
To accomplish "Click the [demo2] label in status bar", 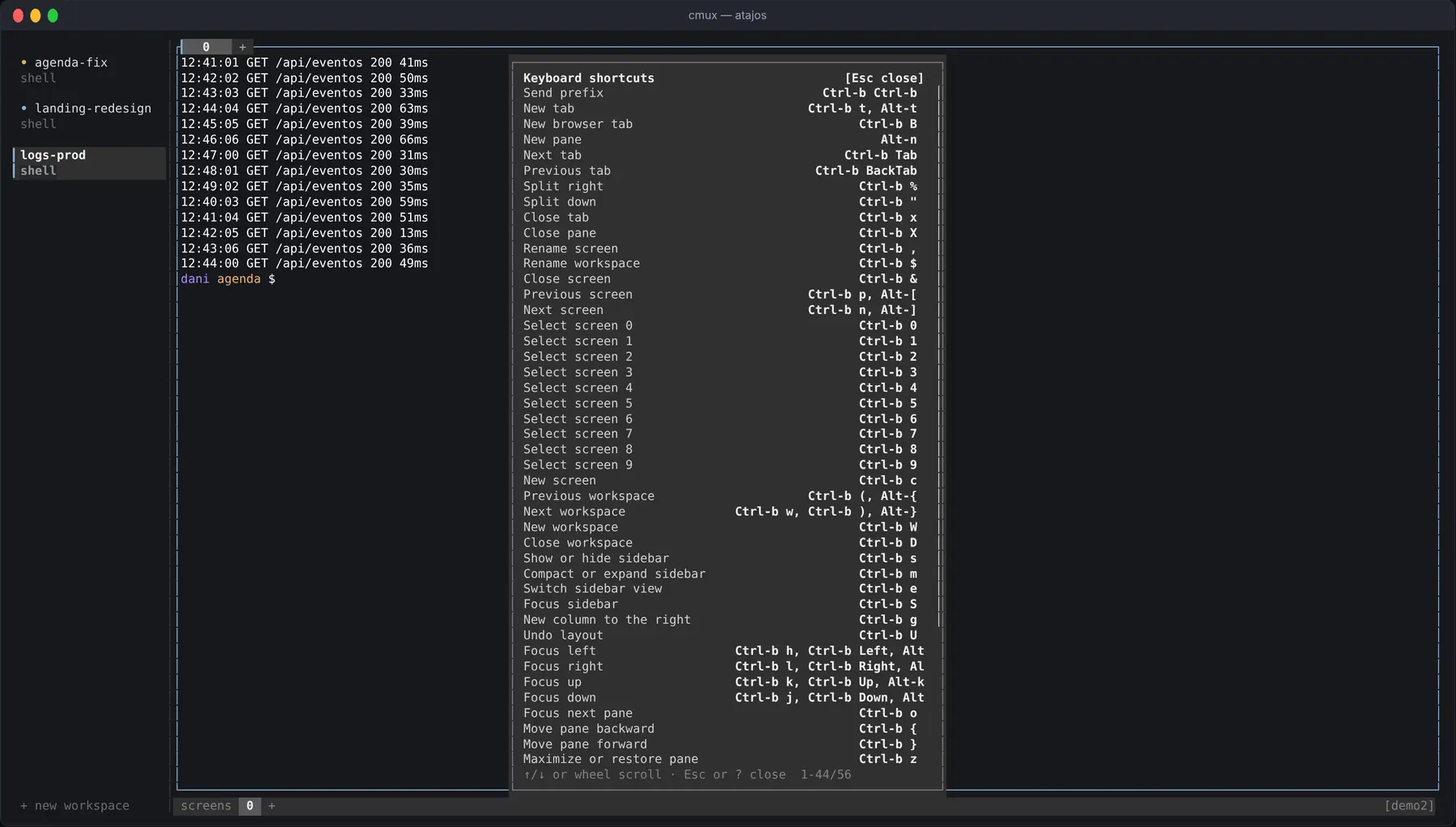I will 1409,806.
